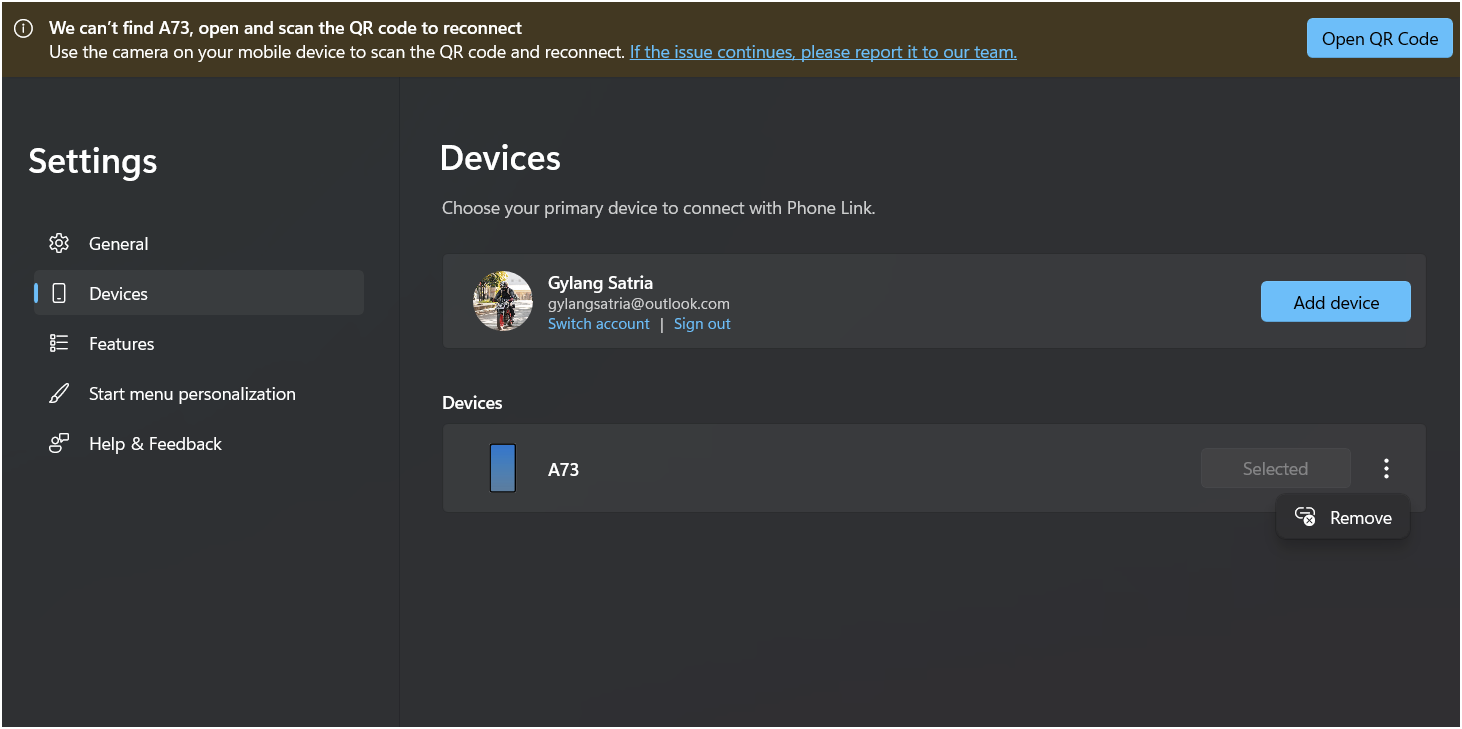
Task: Click the Features list icon
Action: point(59,343)
